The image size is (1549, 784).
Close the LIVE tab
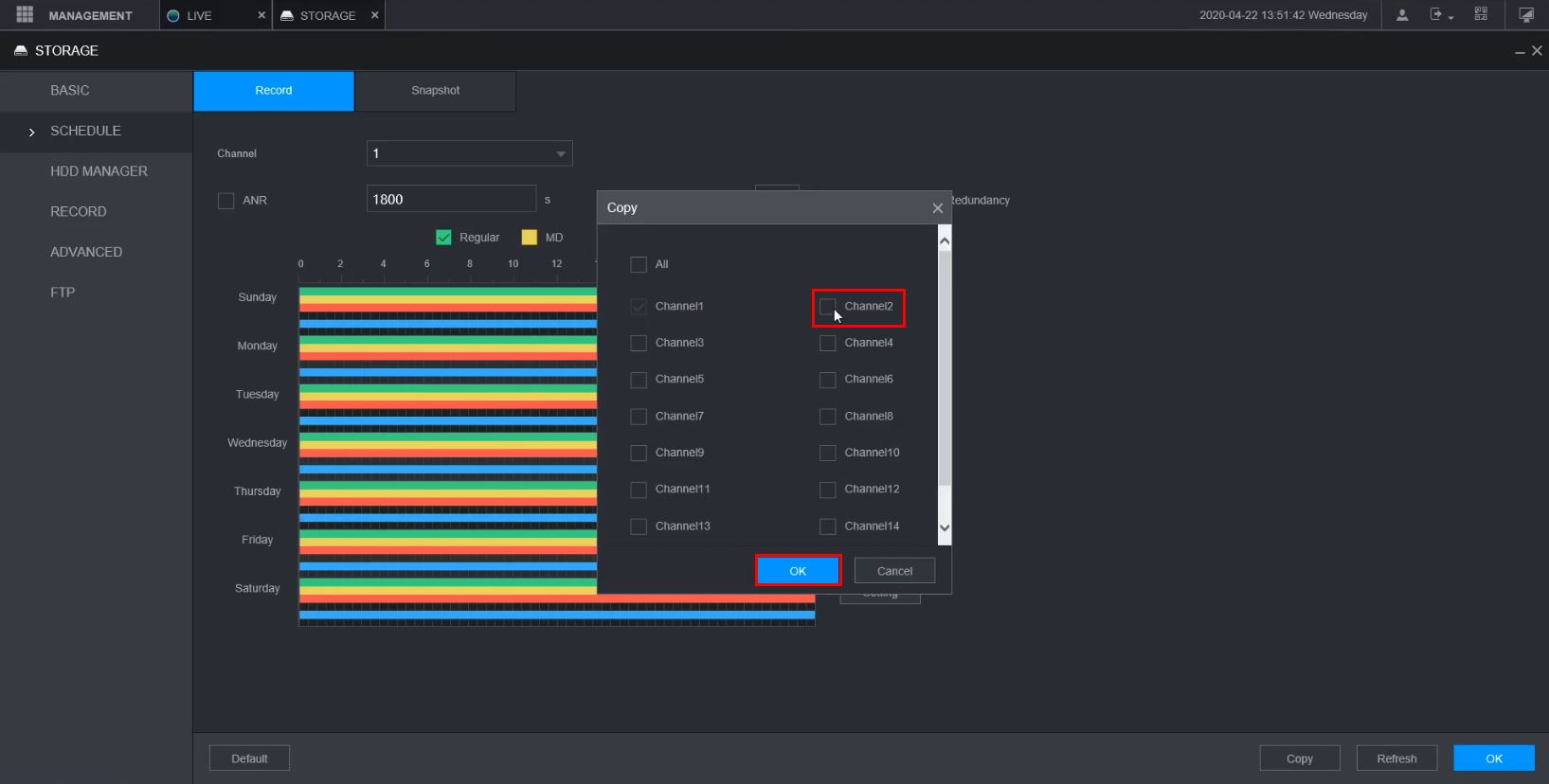tap(261, 15)
